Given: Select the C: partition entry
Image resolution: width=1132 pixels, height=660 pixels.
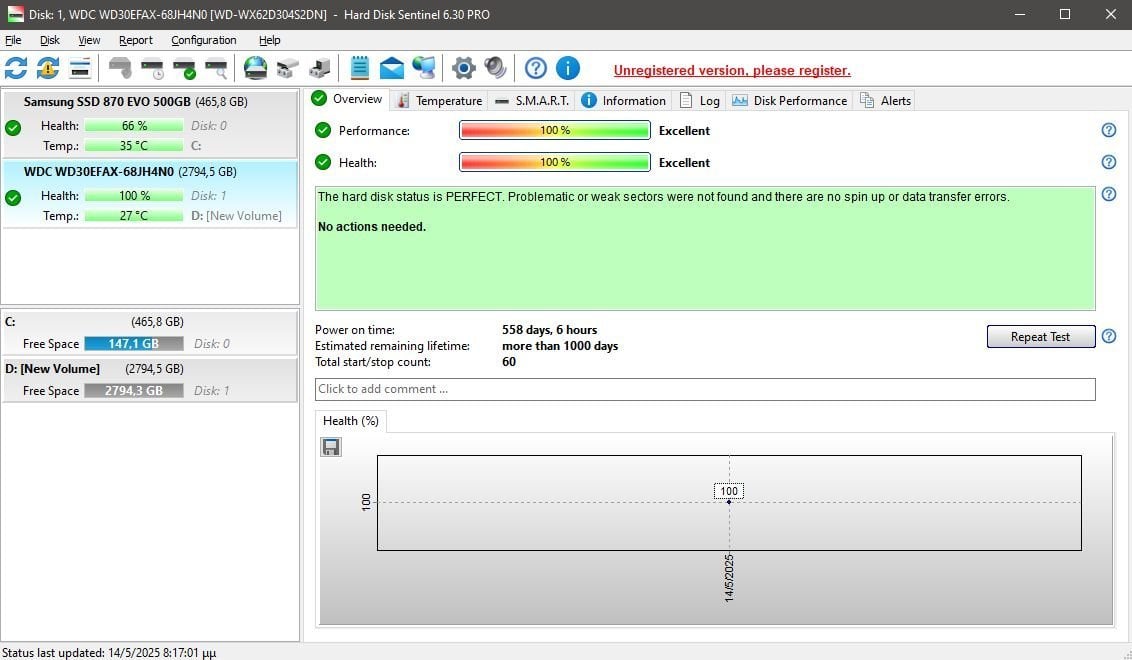Looking at the screenshot, I should pyautogui.click(x=149, y=333).
